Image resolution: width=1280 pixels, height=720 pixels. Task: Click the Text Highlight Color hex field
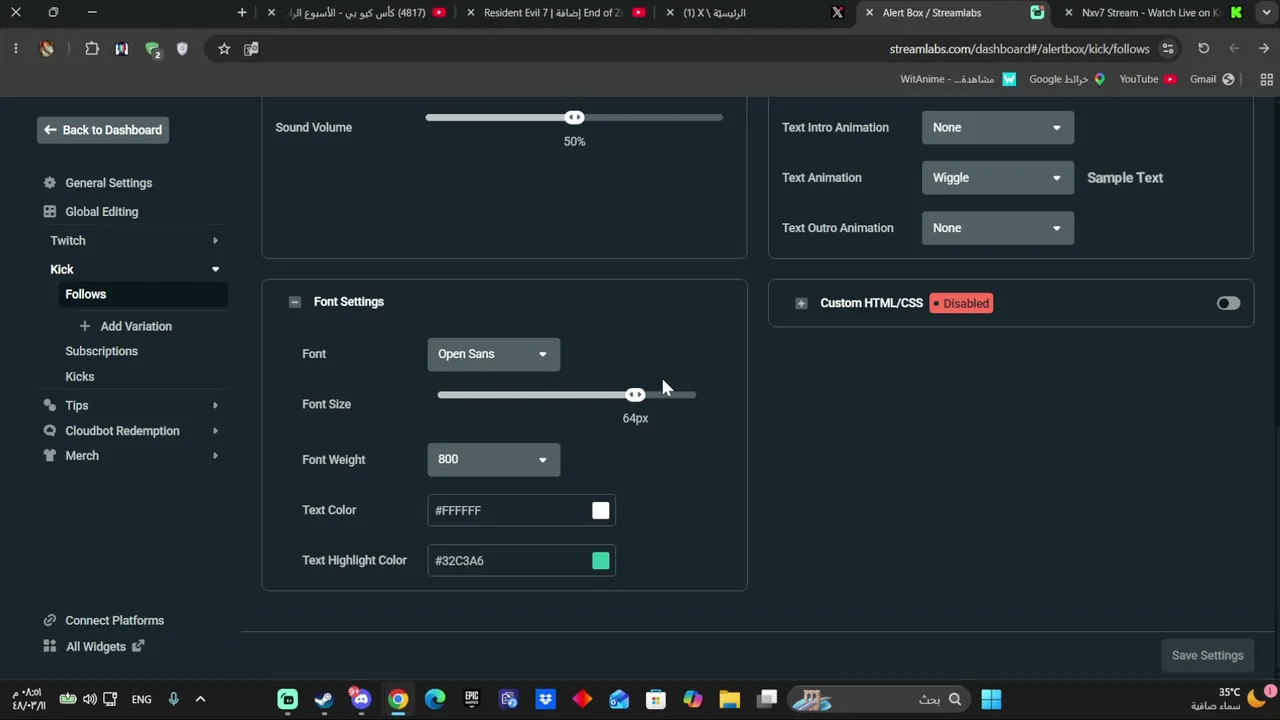click(508, 561)
